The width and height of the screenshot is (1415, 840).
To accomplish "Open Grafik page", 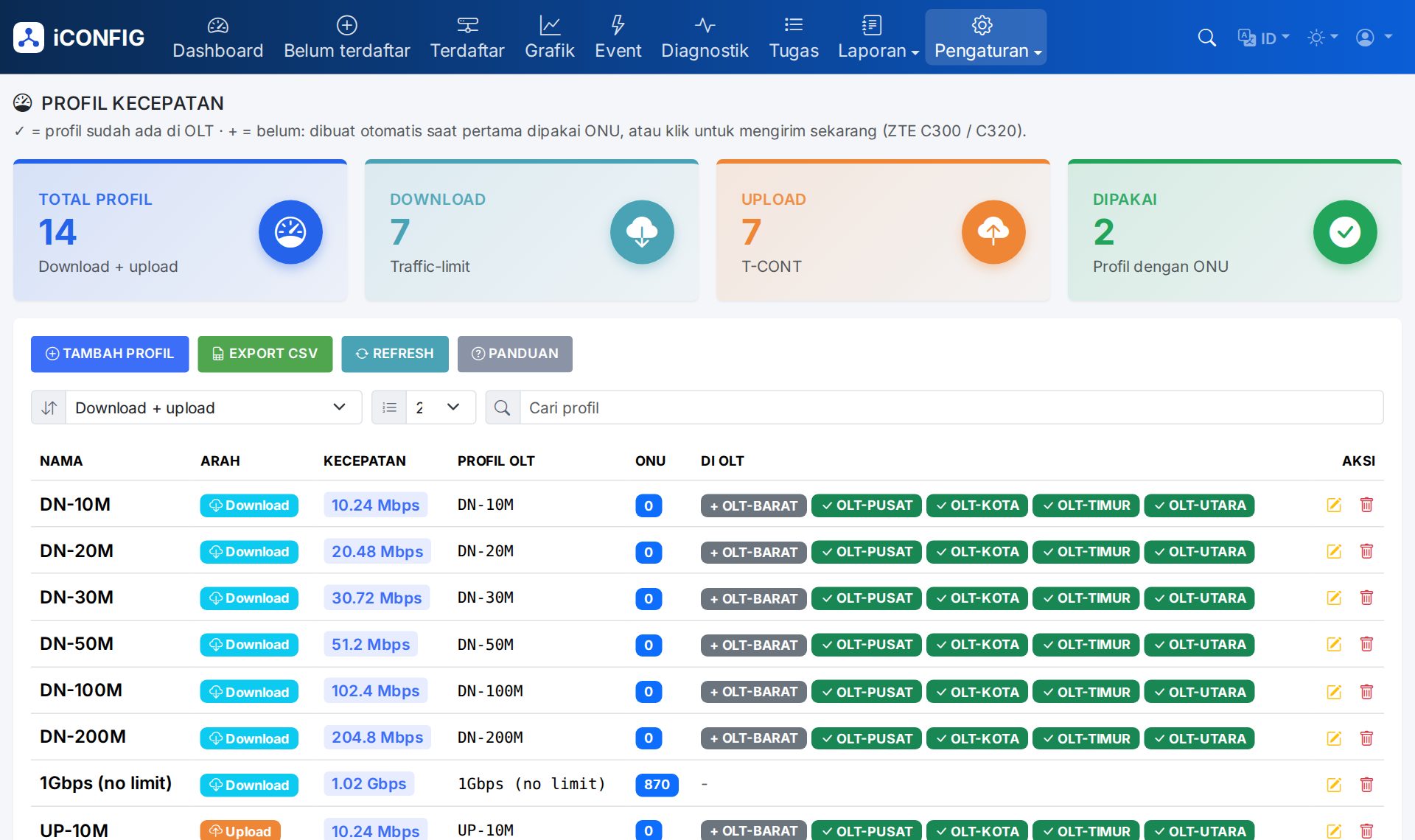I will click(549, 37).
